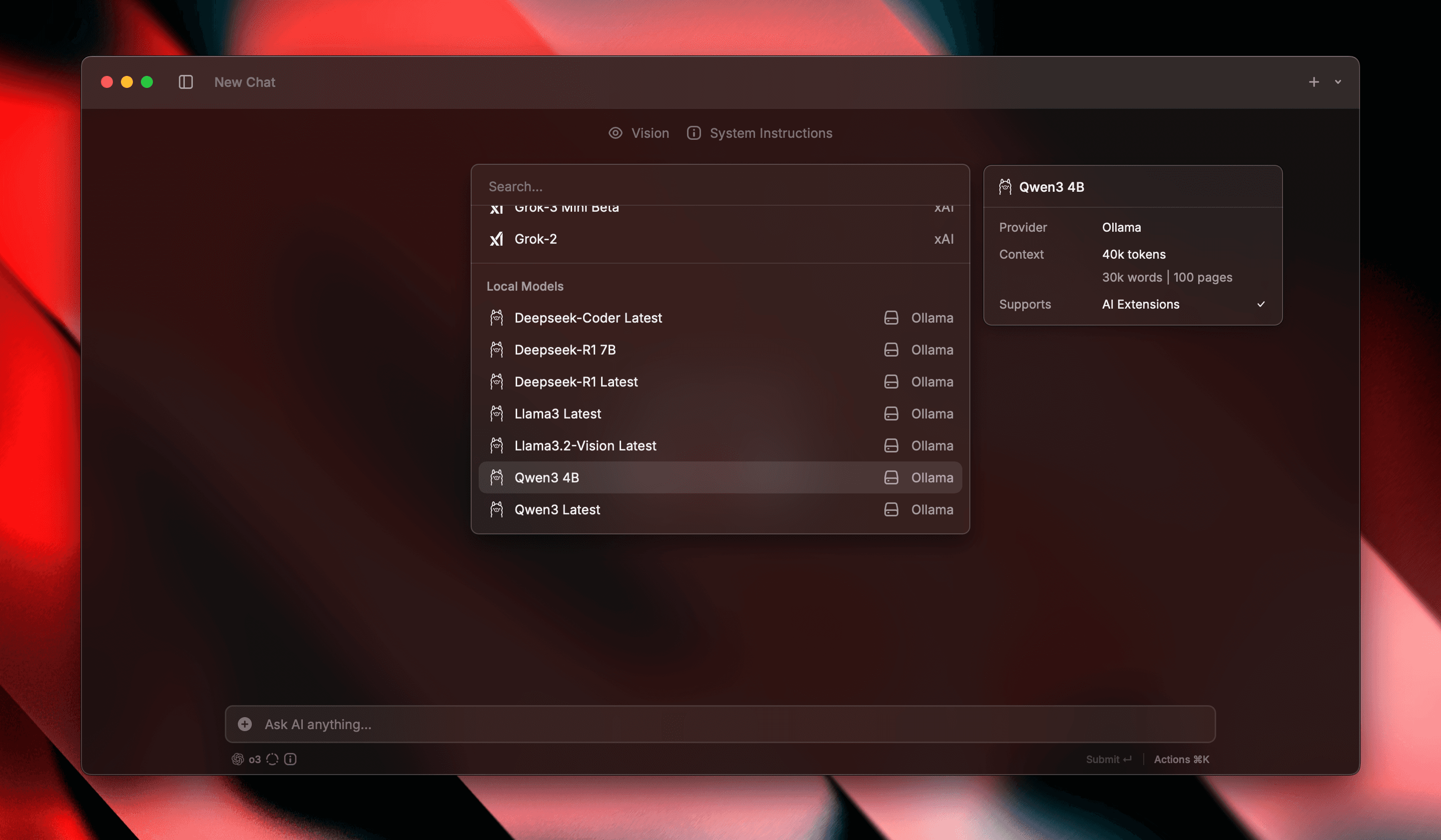Click llama icon beside Deepseek-R1 7B
Screen dimensions: 1441x840
coord(496,350)
